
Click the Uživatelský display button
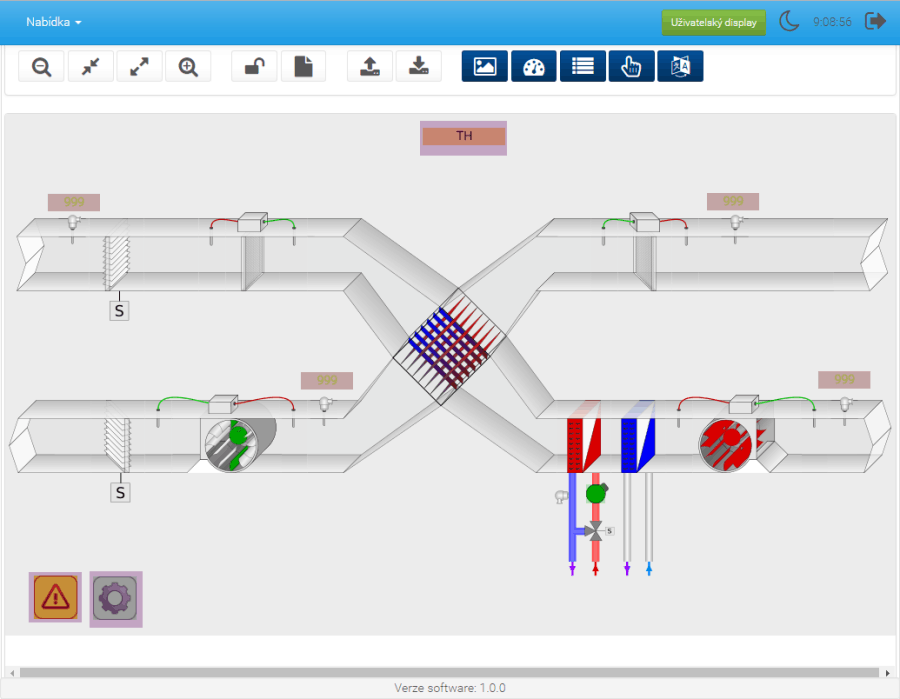(x=713, y=22)
